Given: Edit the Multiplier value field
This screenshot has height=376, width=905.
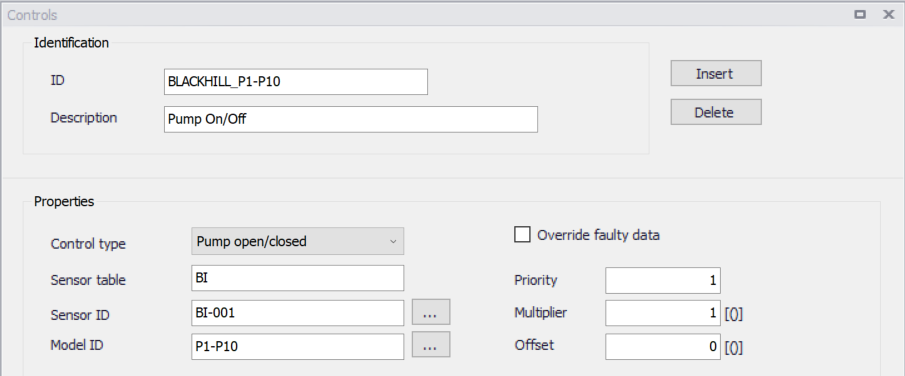Looking at the screenshot, I should click(x=663, y=313).
